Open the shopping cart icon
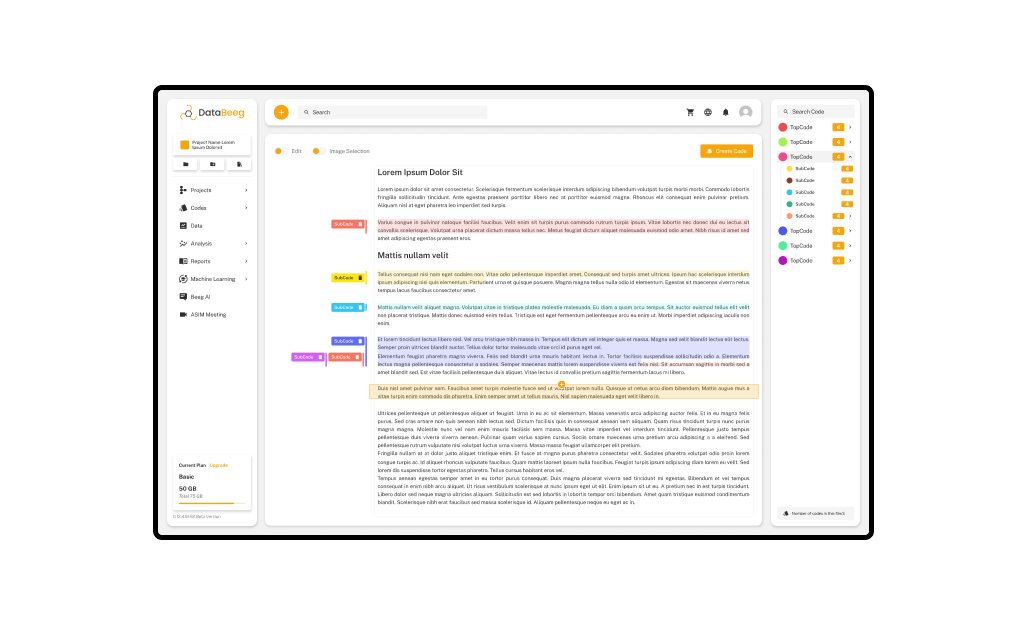The width and height of the screenshot is (1028, 624). (x=690, y=112)
